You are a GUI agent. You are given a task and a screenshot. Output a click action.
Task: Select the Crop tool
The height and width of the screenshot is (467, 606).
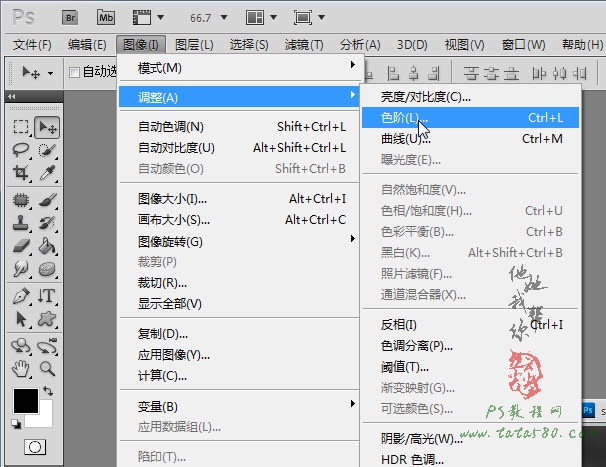point(21,173)
